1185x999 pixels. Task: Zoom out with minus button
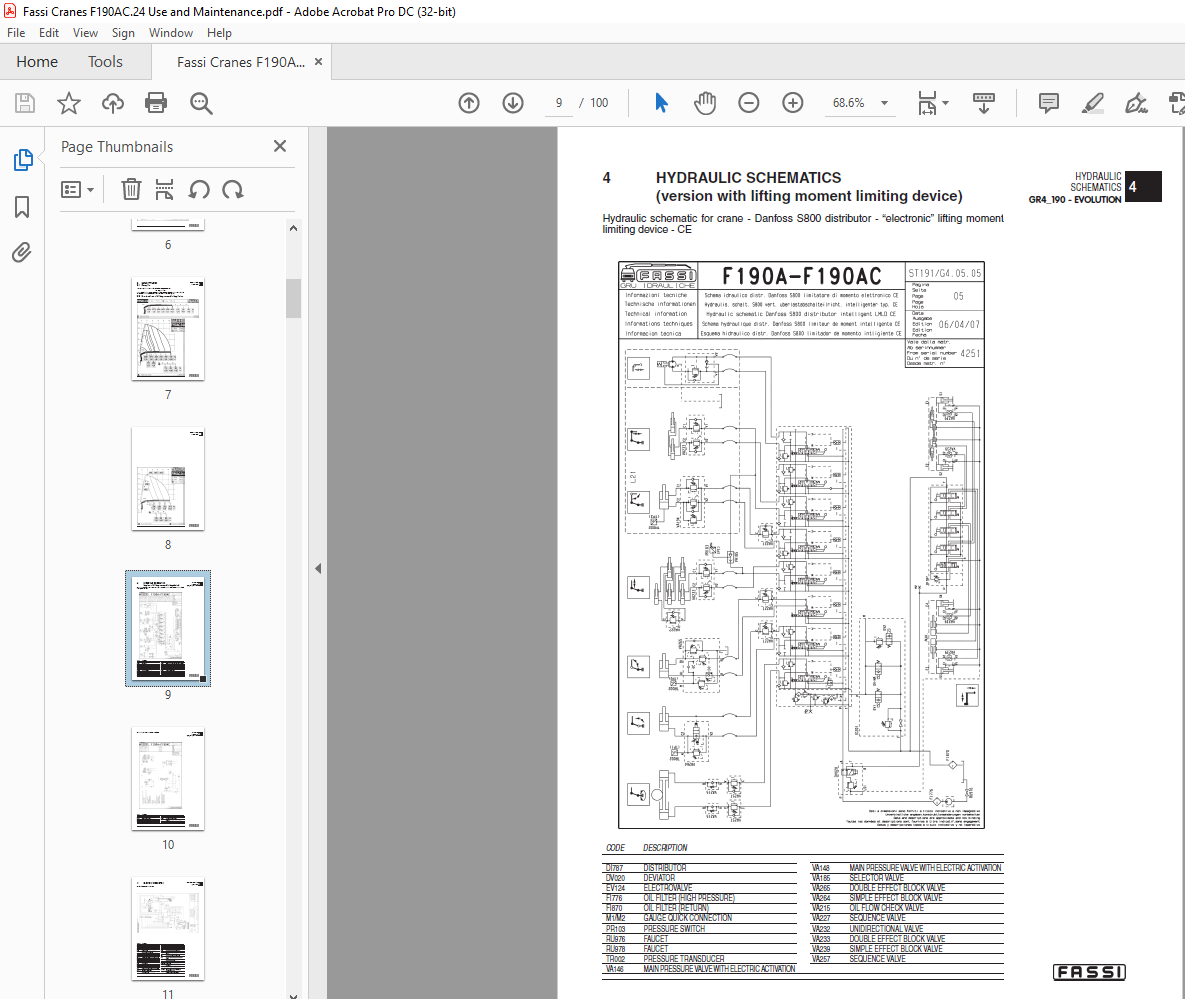(x=748, y=103)
